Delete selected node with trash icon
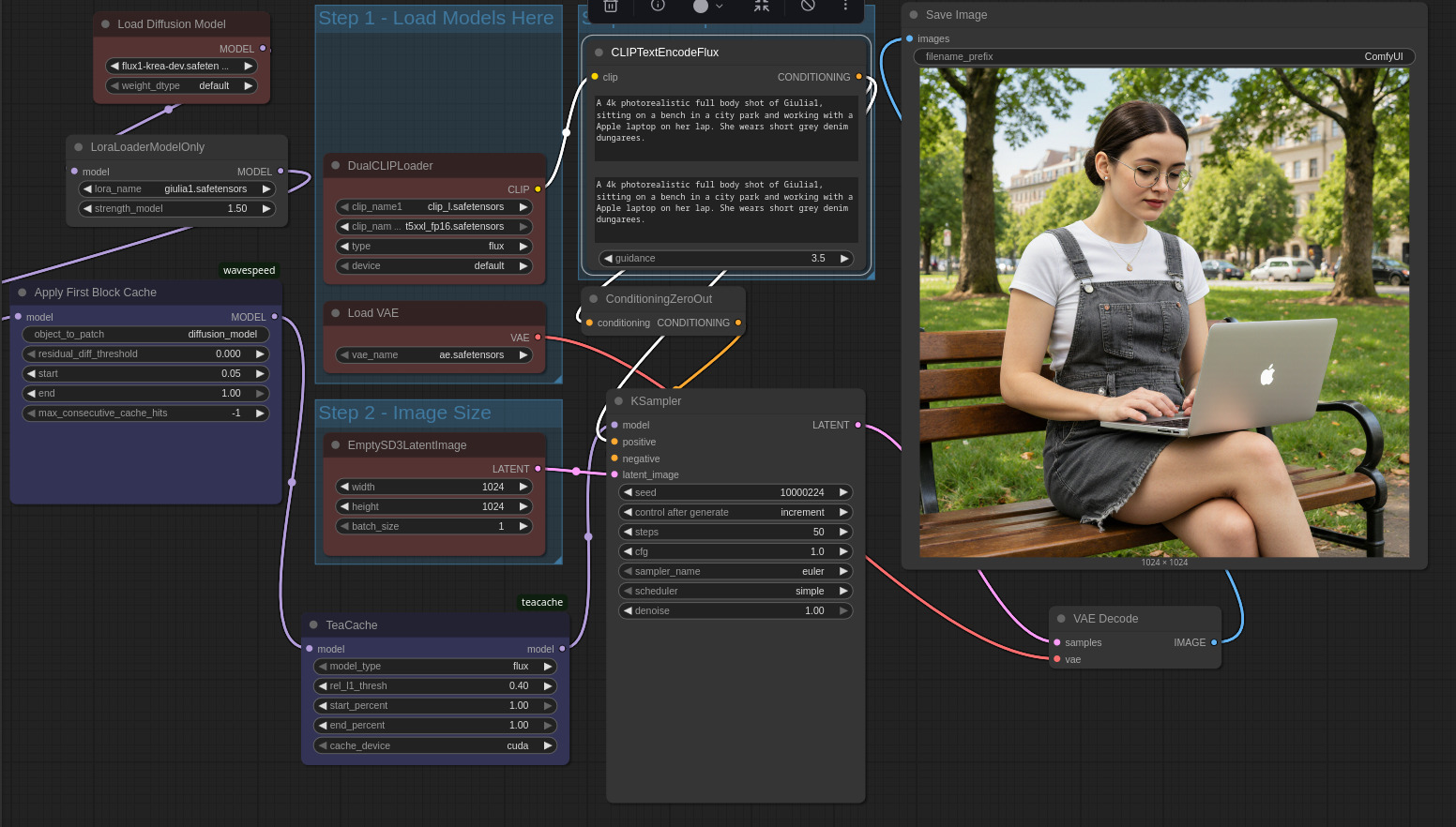The image size is (1456, 827). click(x=611, y=6)
